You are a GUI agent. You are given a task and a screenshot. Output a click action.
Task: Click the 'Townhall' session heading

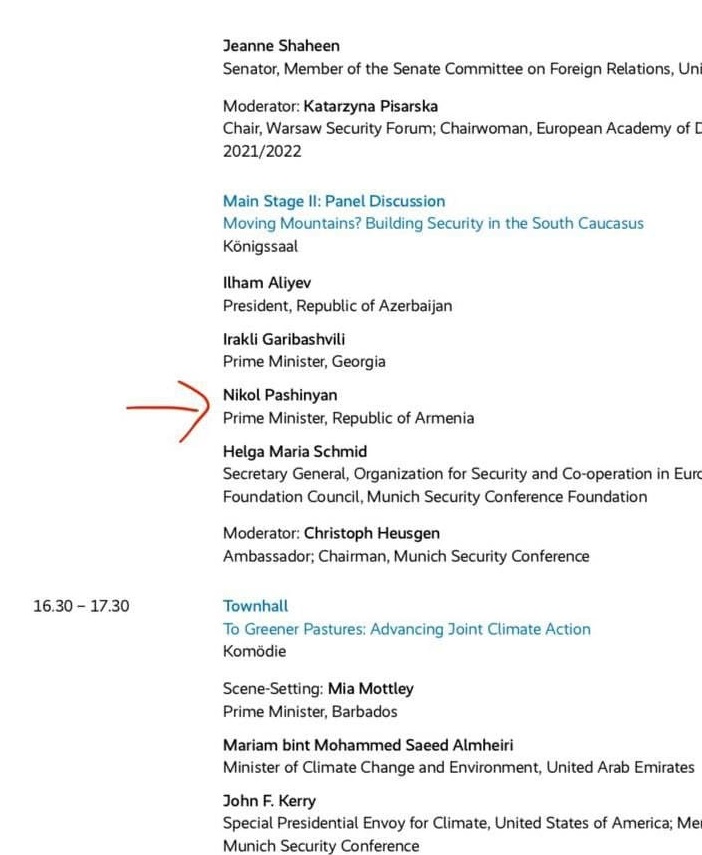point(255,606)
